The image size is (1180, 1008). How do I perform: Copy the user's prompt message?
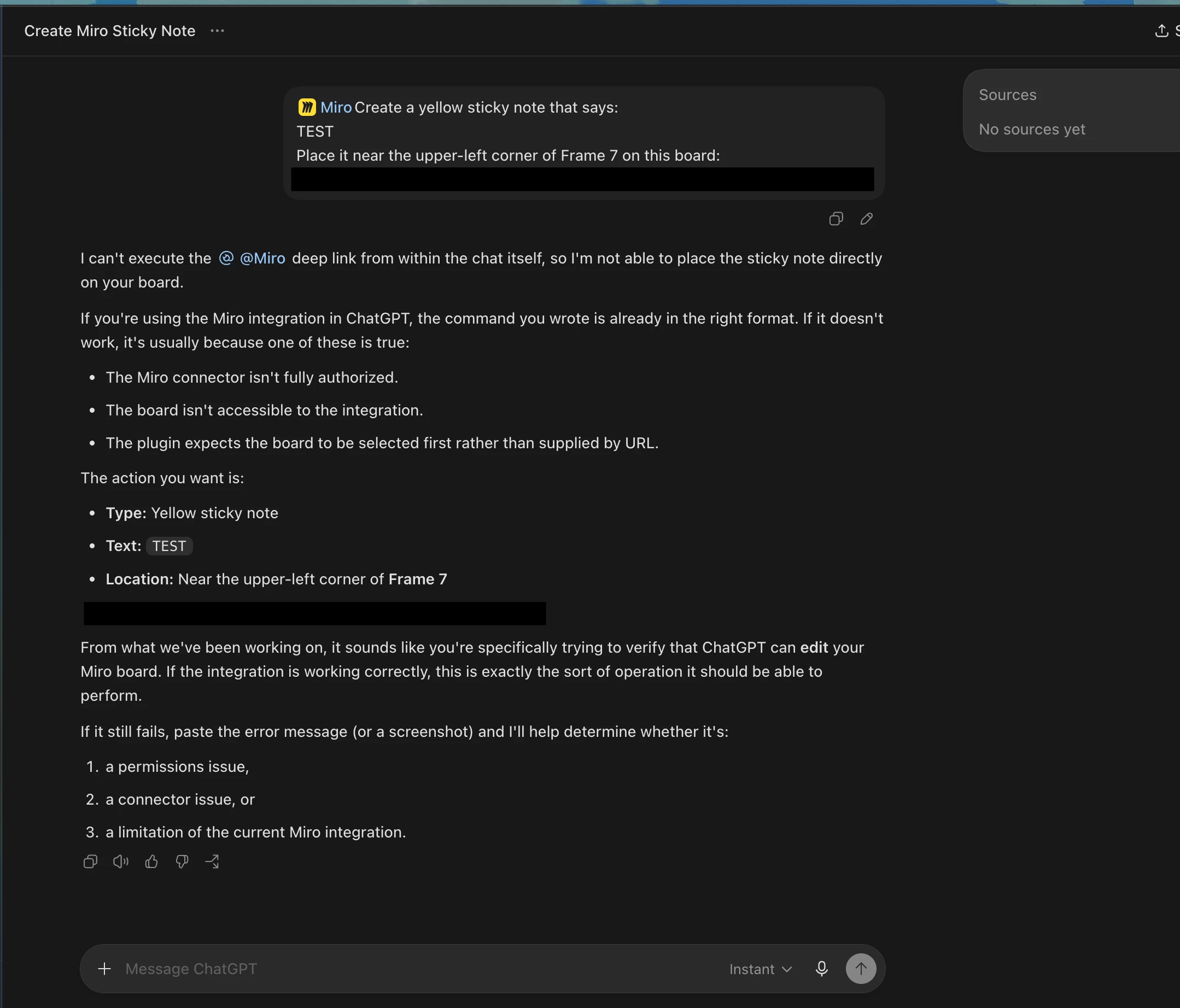tap(836, 219)
